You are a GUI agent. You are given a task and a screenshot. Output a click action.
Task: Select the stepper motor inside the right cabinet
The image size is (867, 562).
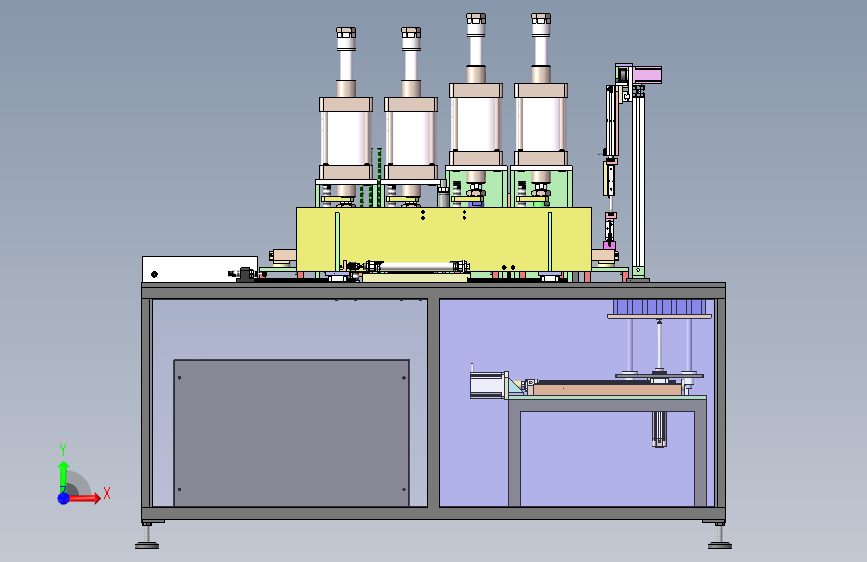[x=489, y=384]
